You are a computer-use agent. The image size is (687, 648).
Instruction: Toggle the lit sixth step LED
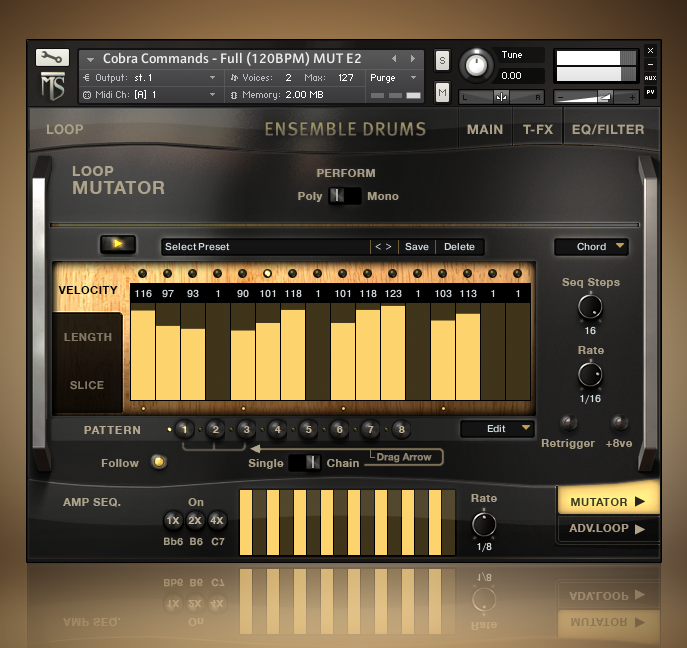[x=267, y=273]
